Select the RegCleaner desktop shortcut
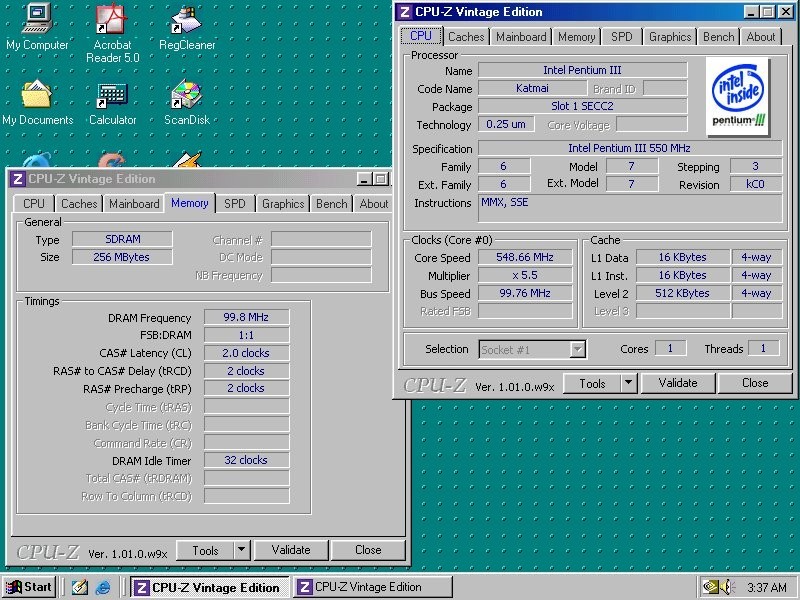800x600 pixels. pyautogui.click(x=186, y=20)
